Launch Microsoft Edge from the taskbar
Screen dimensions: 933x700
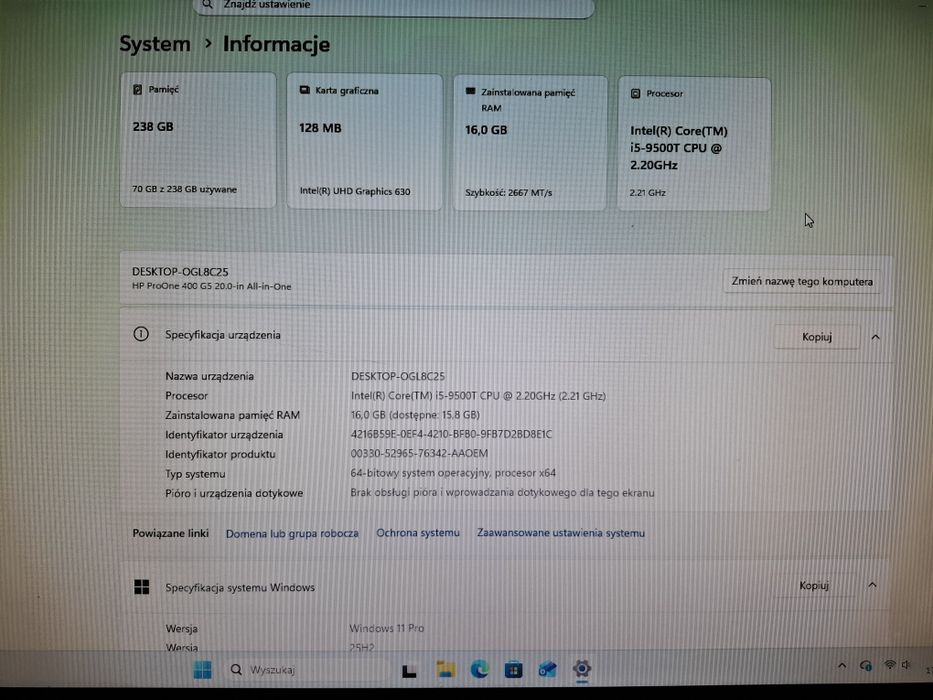click(x=480, y=669)
